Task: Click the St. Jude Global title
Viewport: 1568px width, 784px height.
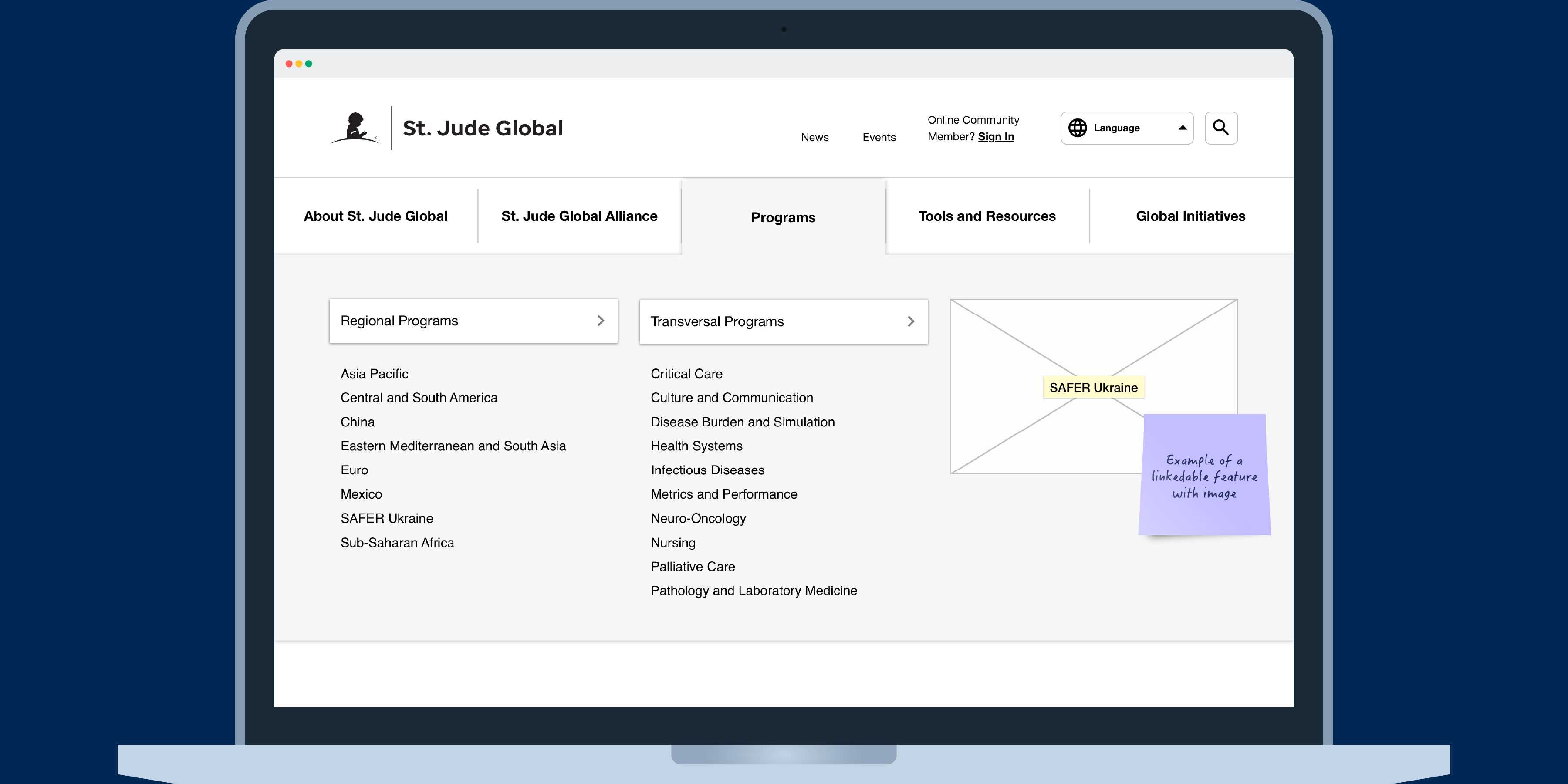Action: tap(483, 128)
